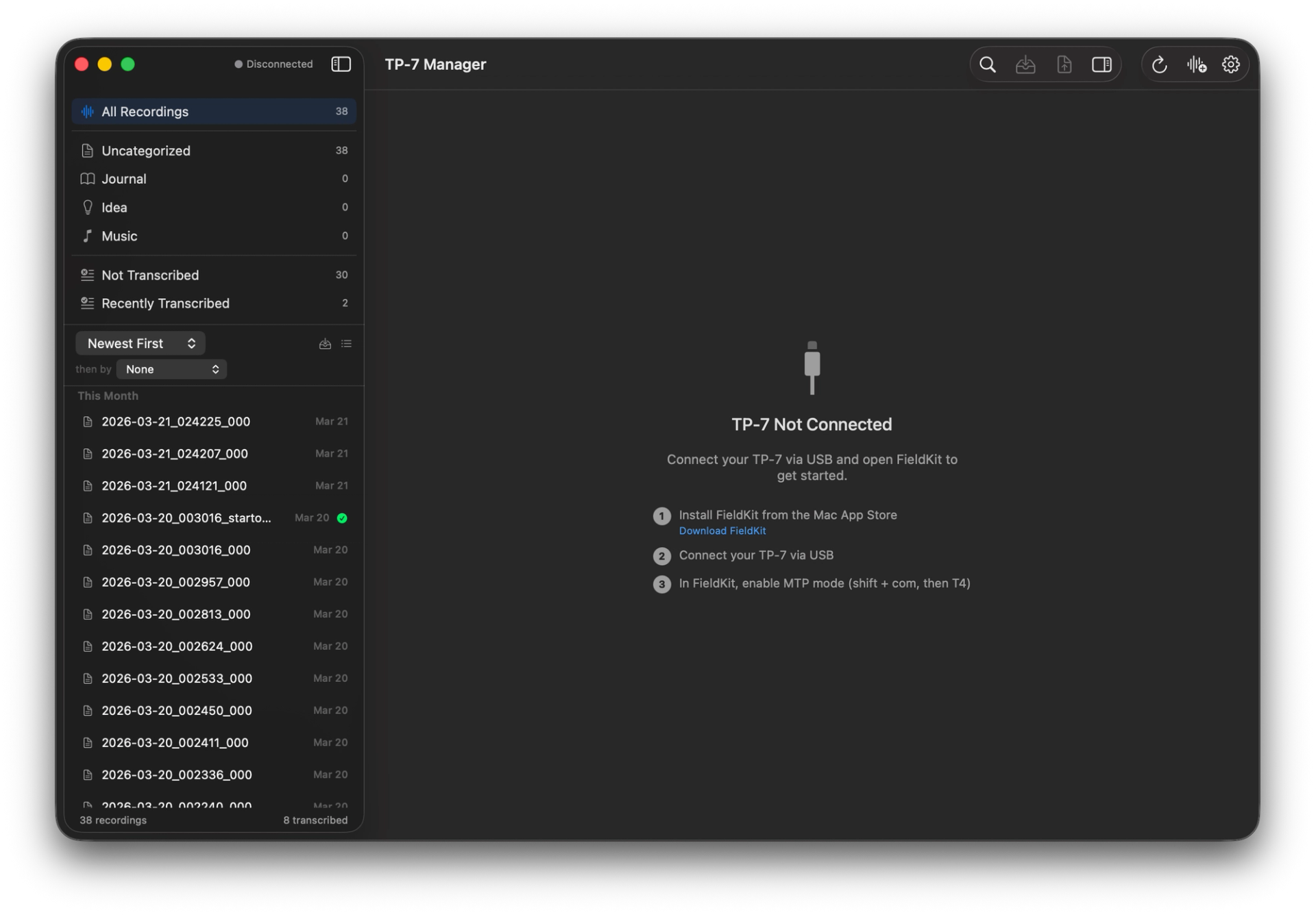The height and width of the screenshot is (915, 1316).
Task: Select recording 2026-03-20_003016_starto...
Action: [x=214, y=518]
